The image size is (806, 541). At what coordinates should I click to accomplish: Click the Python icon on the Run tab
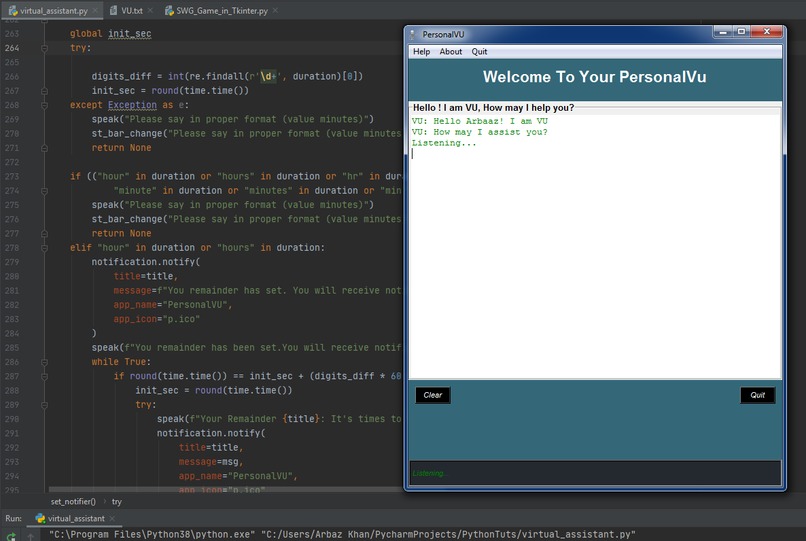coord(40,518)
